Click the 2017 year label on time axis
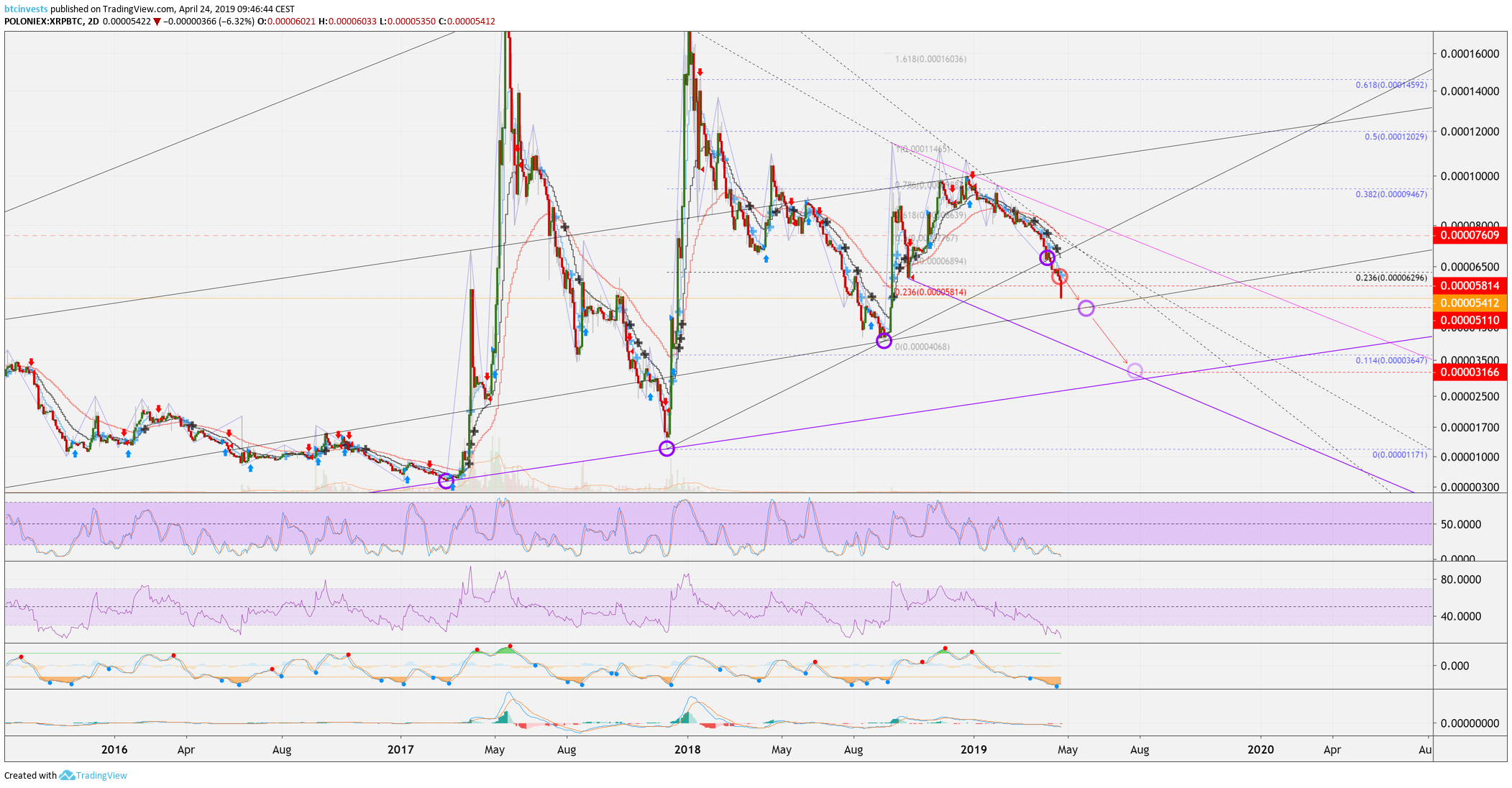The width and height of the screenshot is (1512, 788). 400,750
